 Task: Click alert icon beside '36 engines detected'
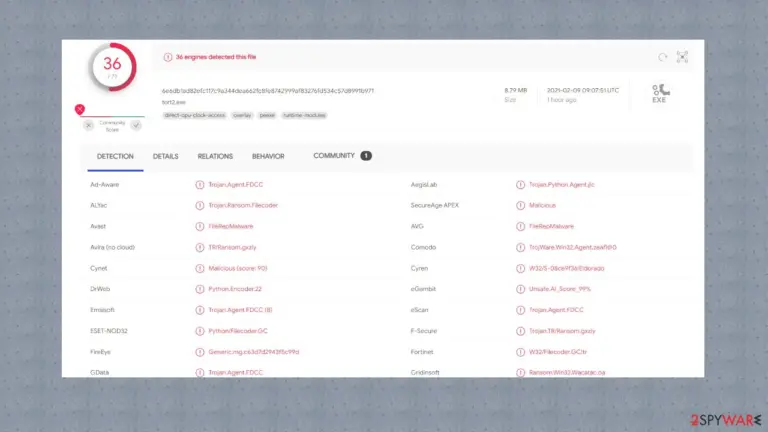[x=168, y=57]
